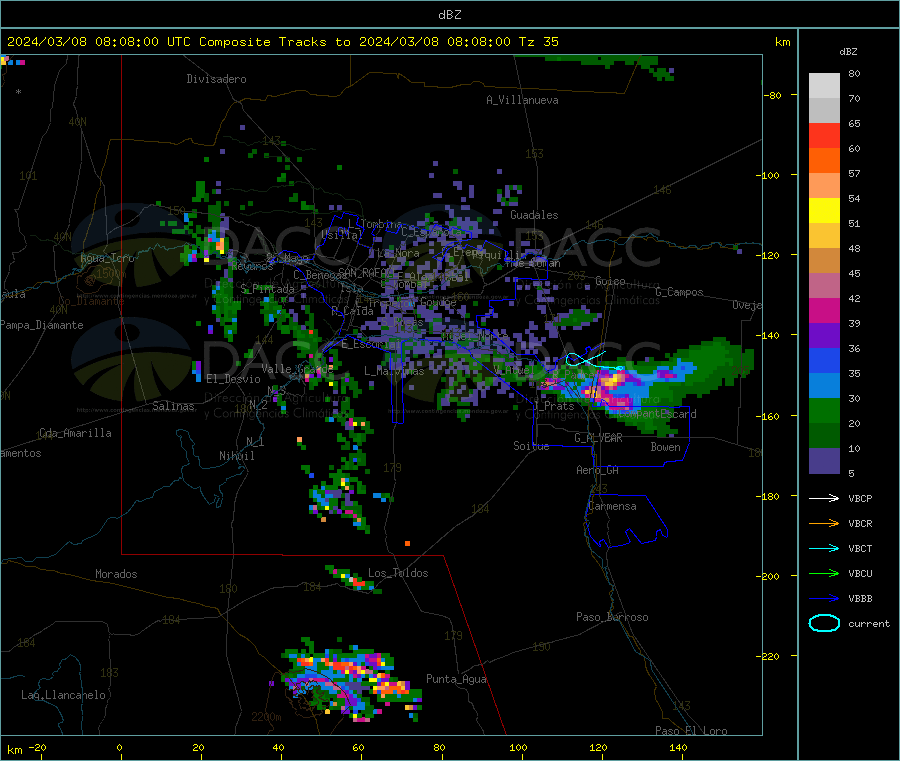
Task: Click the '-200' tick on the vertical axis
Action: point(767,576)
